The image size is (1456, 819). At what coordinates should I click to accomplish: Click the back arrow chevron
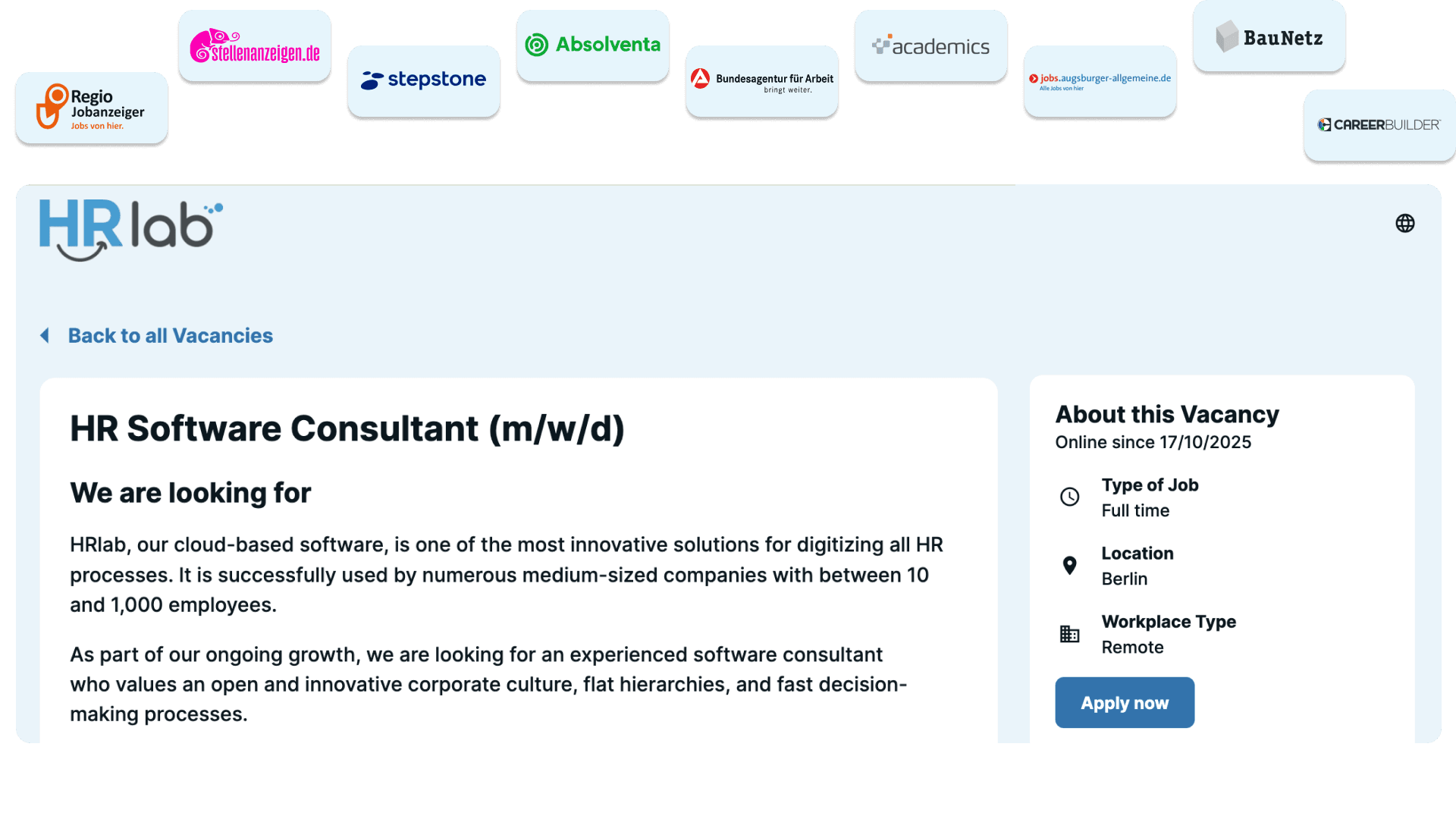coord(45,335)
